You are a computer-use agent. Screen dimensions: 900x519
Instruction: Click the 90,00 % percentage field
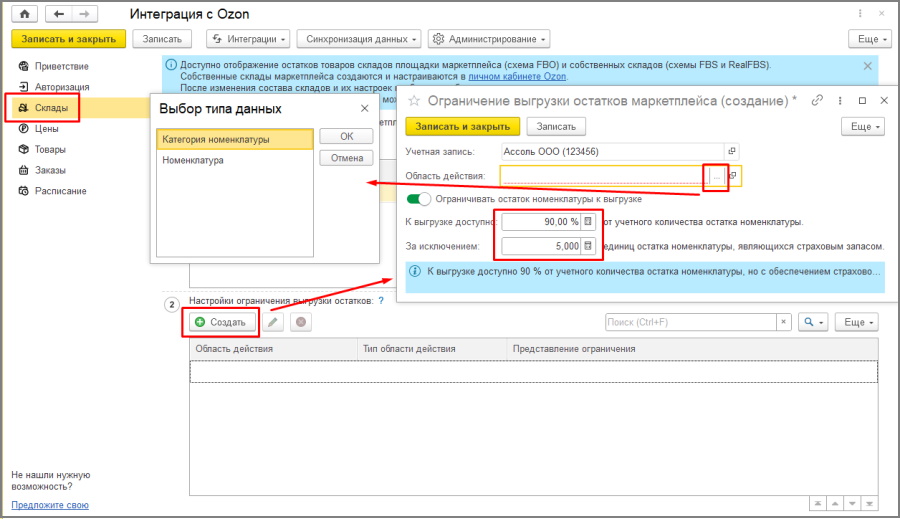click(x=541, y=222)
